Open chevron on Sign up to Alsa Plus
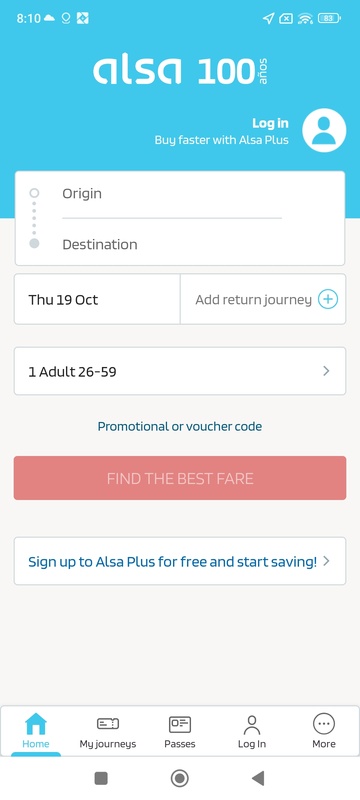Screen dimensions: 360x800 327,561
